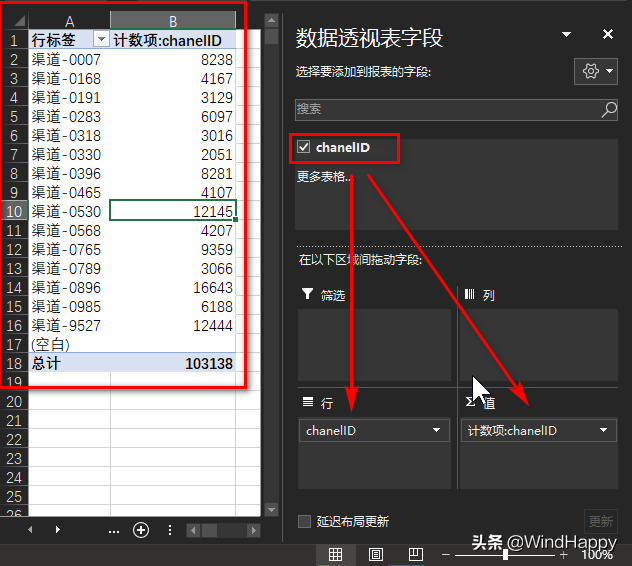The image size is (632, 566).
Task: Select column B header
Action: [173, 21]
